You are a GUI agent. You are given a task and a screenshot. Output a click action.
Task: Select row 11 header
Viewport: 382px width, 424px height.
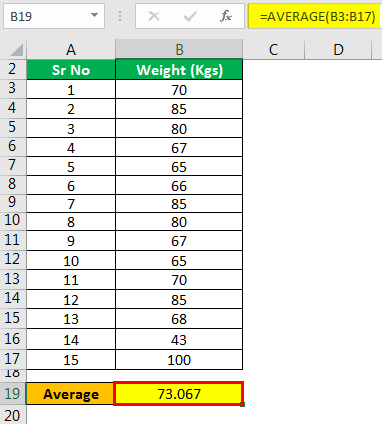[13, 240]
